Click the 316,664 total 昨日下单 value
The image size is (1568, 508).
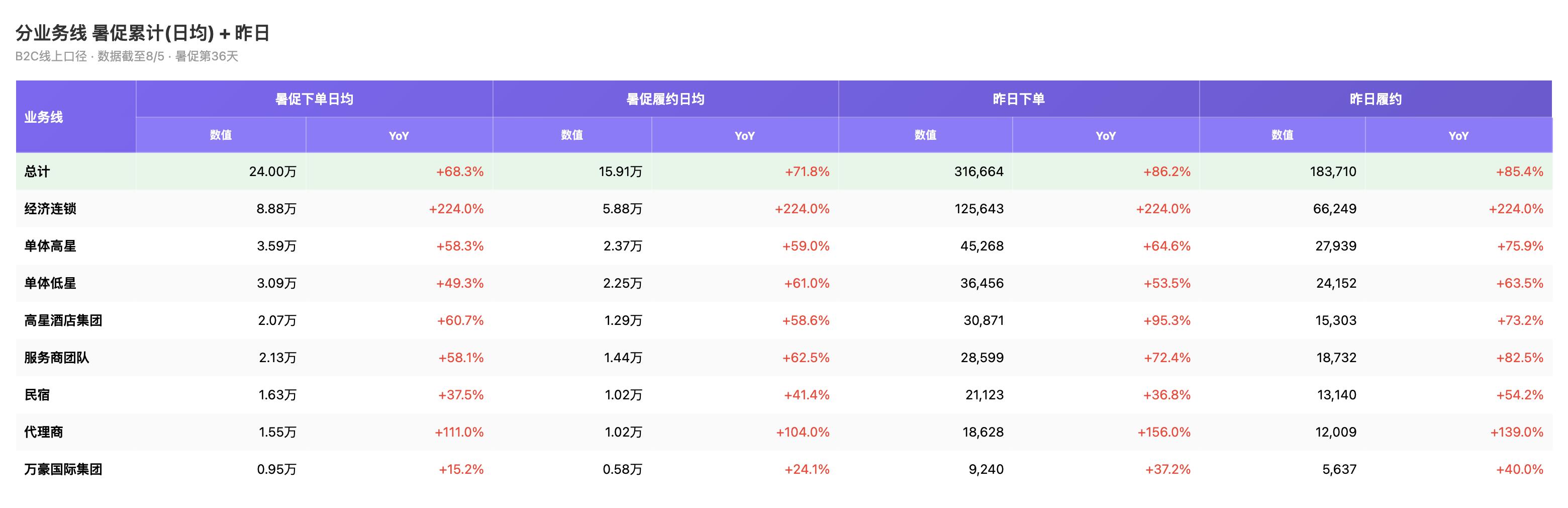[979, 171]
